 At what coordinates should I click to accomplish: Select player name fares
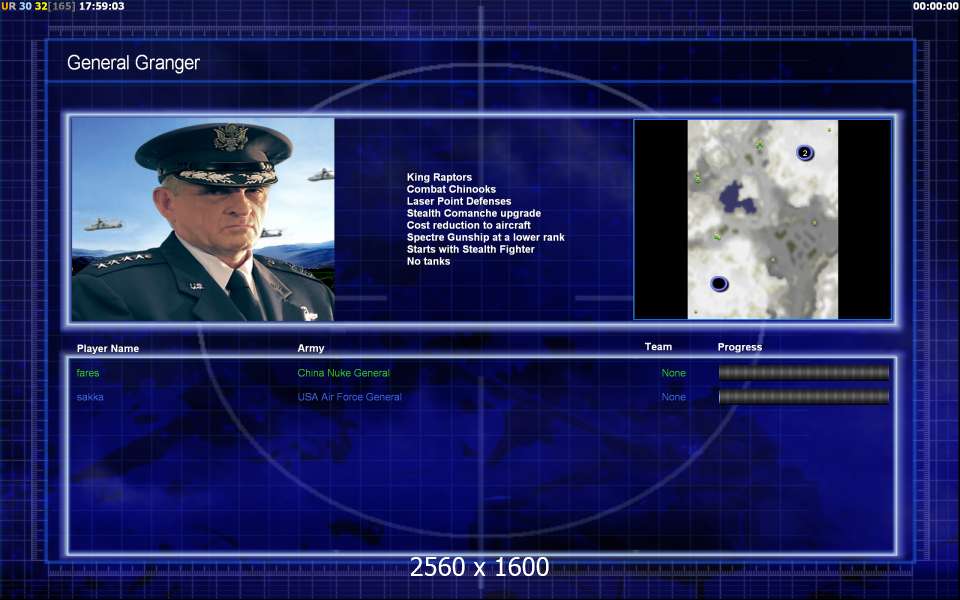(88, 373)
